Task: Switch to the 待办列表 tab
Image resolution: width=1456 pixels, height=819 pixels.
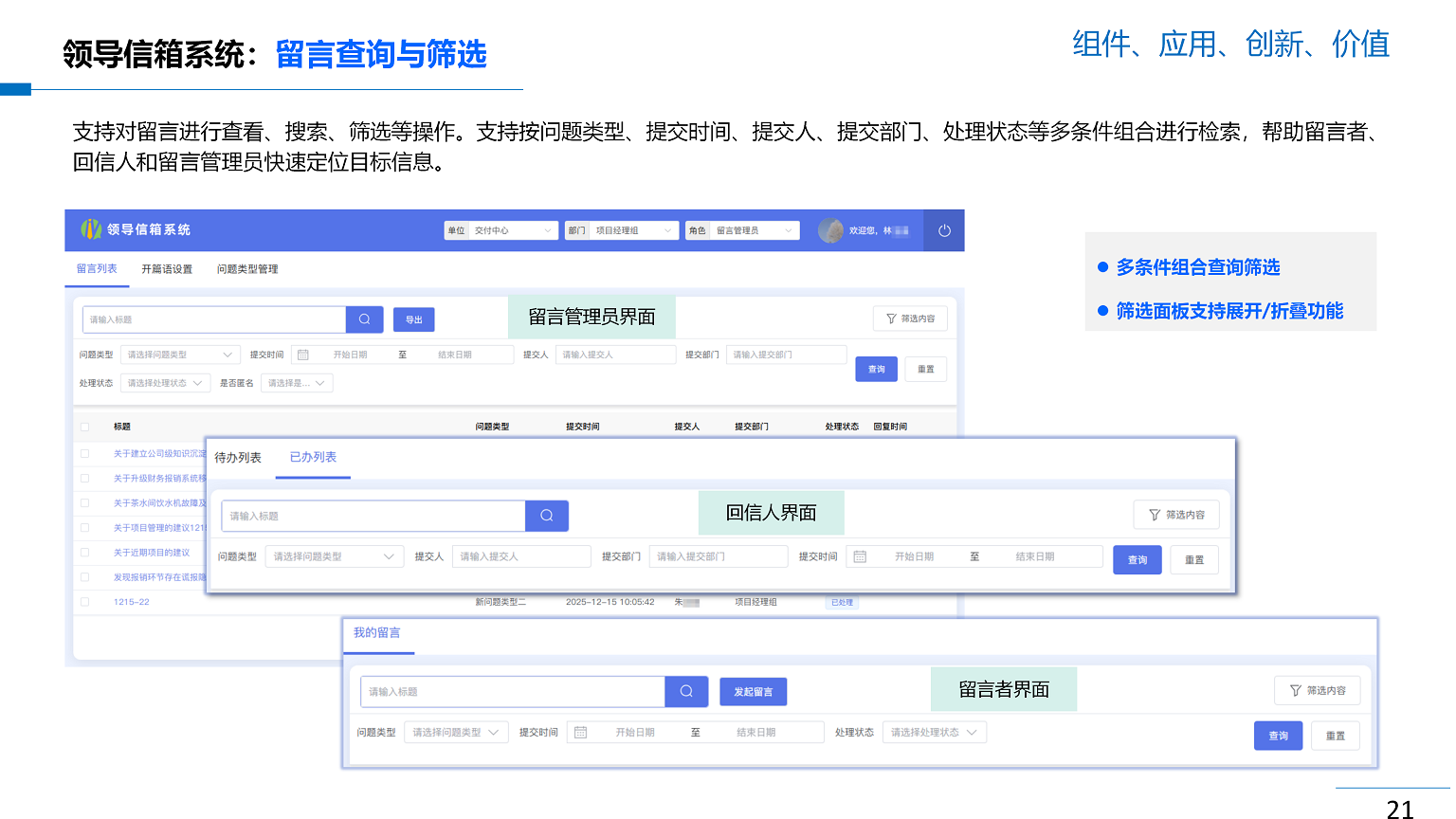Action: 240,455
